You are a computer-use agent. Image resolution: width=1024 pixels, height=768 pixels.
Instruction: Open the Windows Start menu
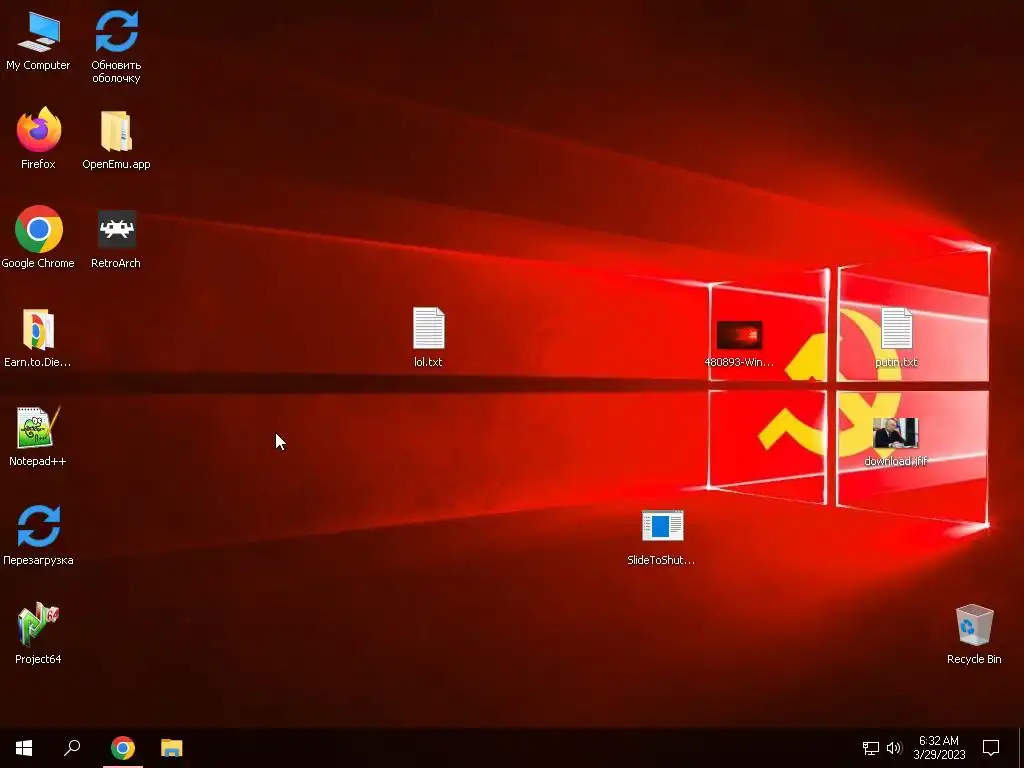pos(24,748)
